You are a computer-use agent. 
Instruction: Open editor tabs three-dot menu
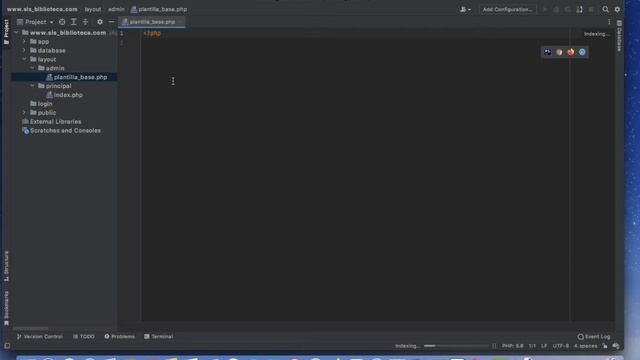click(x=609, y=22)
